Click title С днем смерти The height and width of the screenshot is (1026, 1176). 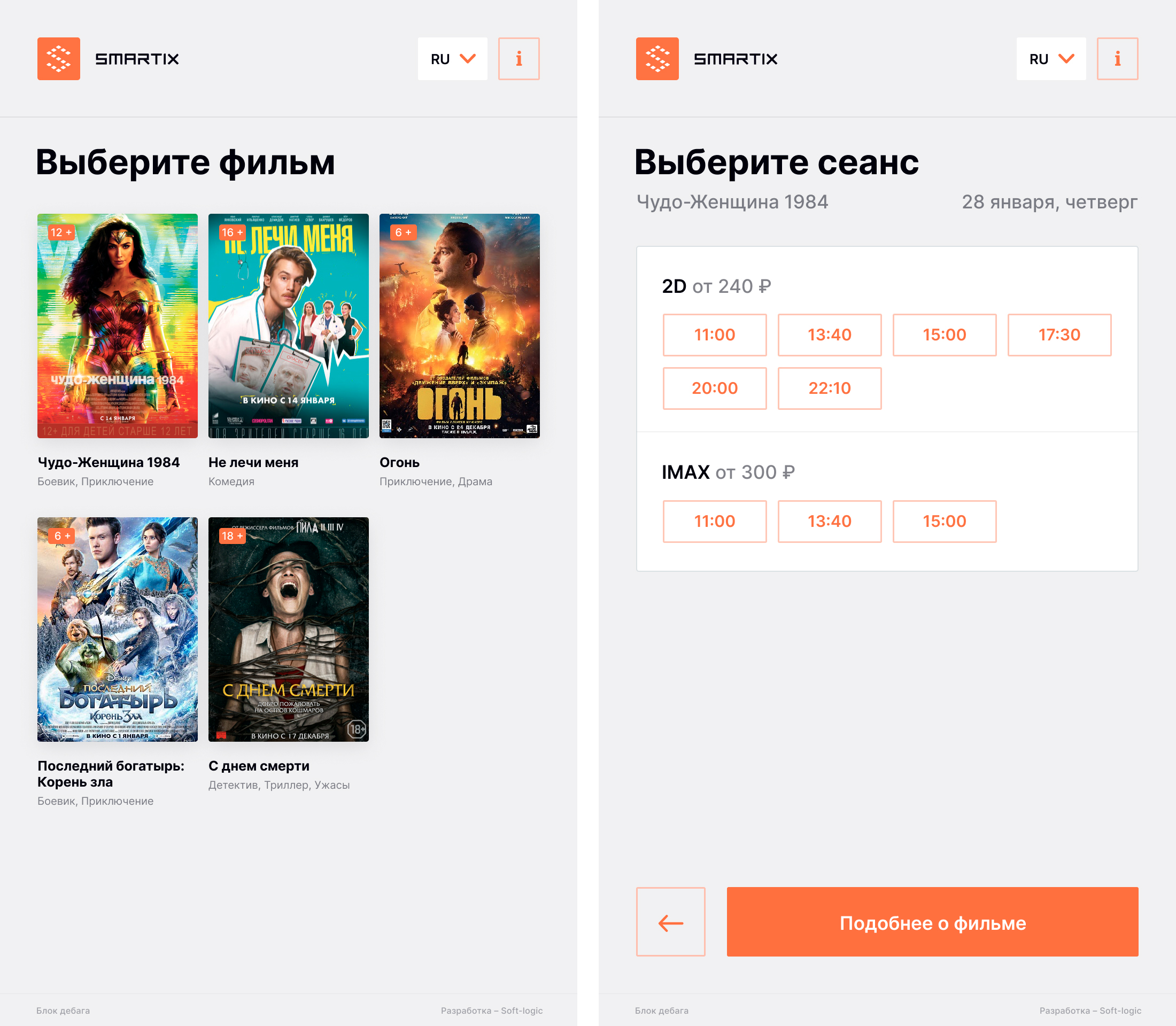tap(259, 765)
